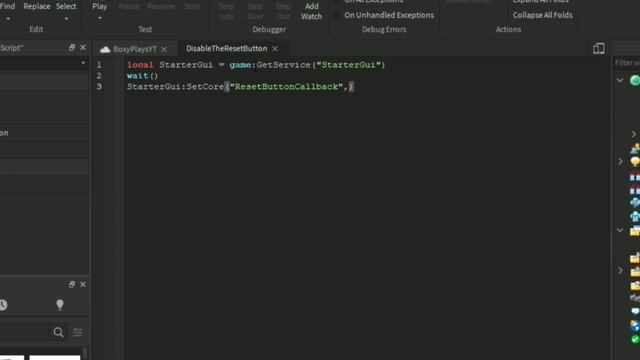Close the lower-left toolbox panel
This screenshot has height=360, width=640.
83,284
